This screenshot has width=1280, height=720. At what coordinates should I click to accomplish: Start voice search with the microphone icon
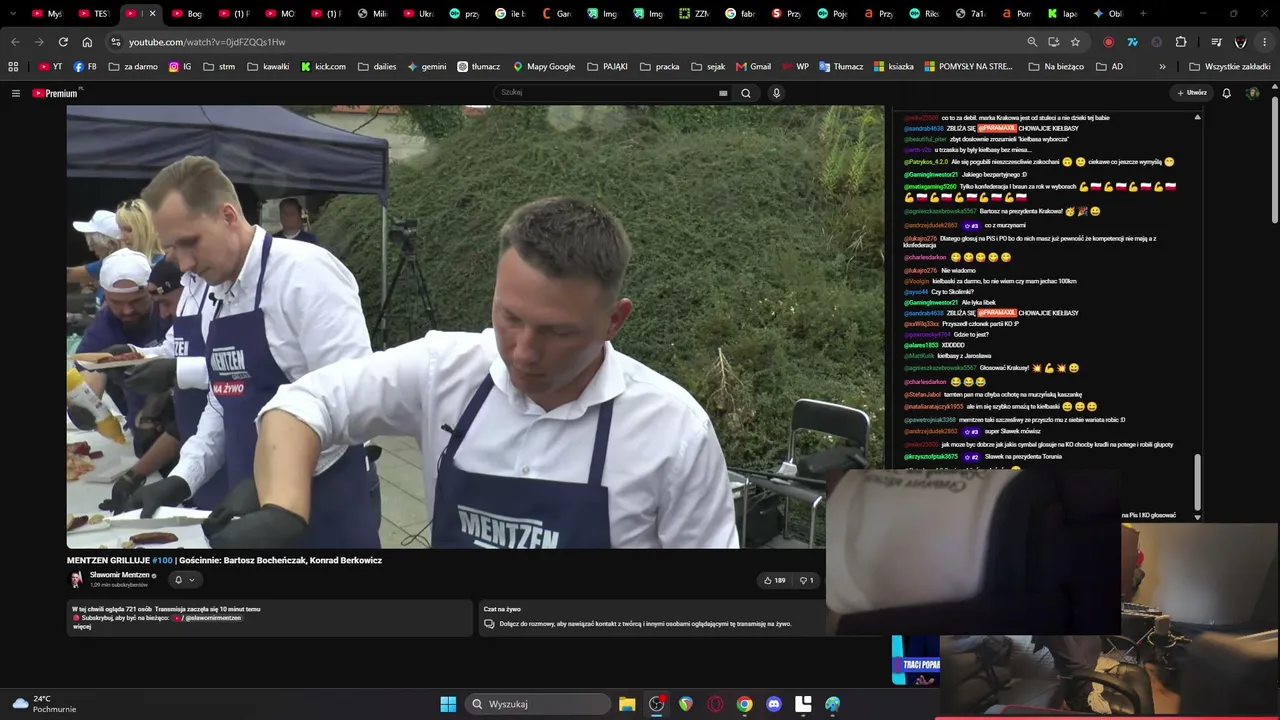point(776,93)
